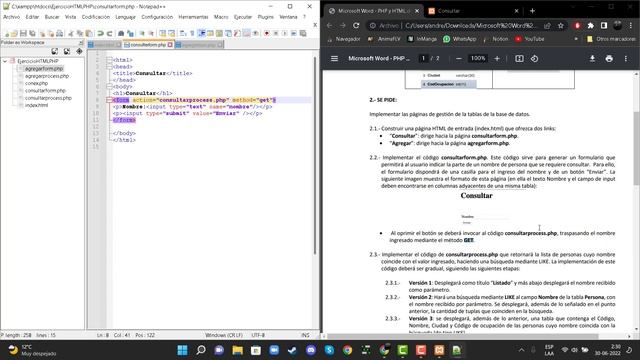The image size is (640, 360).
Task: Zoom in the PDF with plus button
Action: tap(497, 58)
